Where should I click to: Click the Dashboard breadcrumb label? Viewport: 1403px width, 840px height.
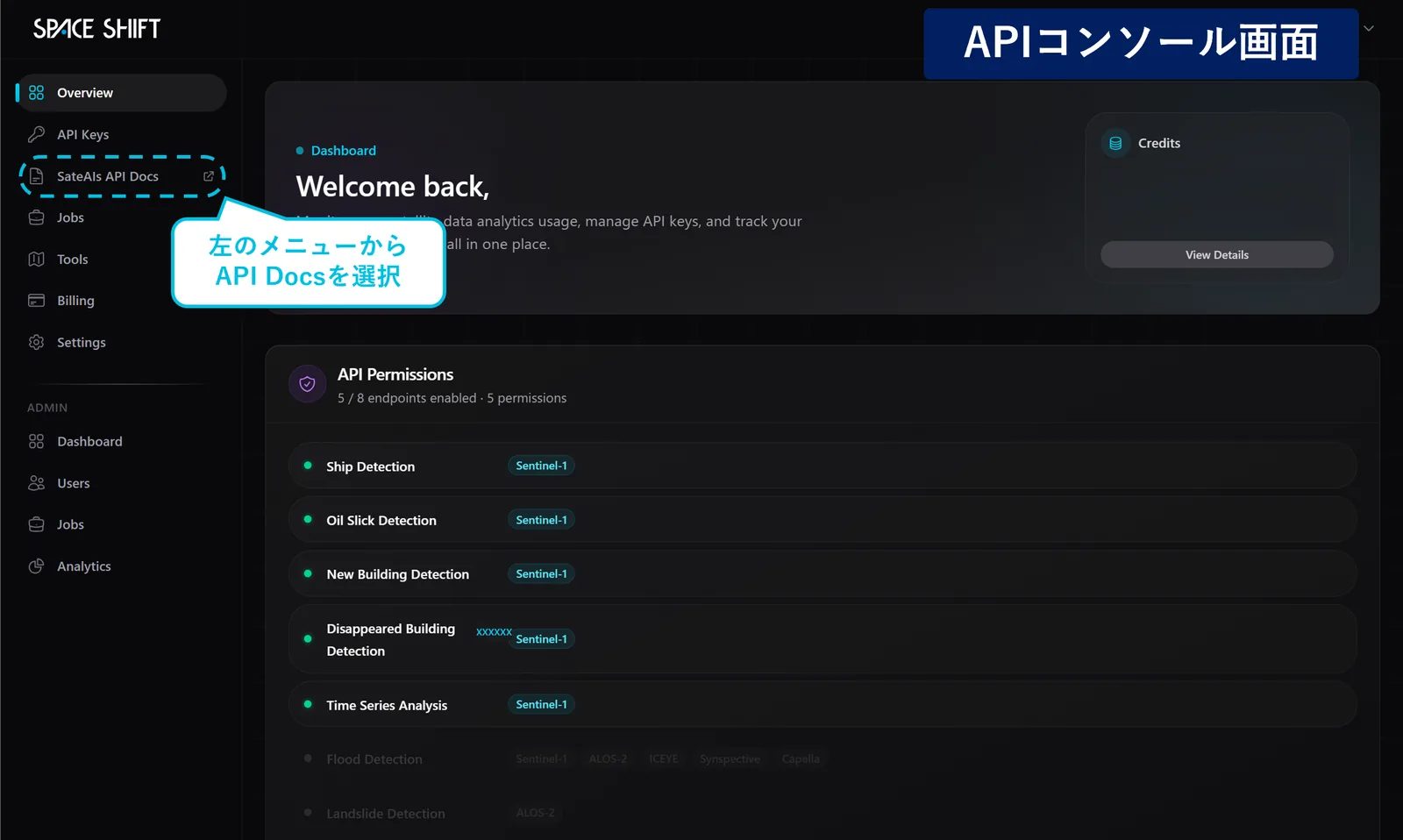(x=343, y=151)
